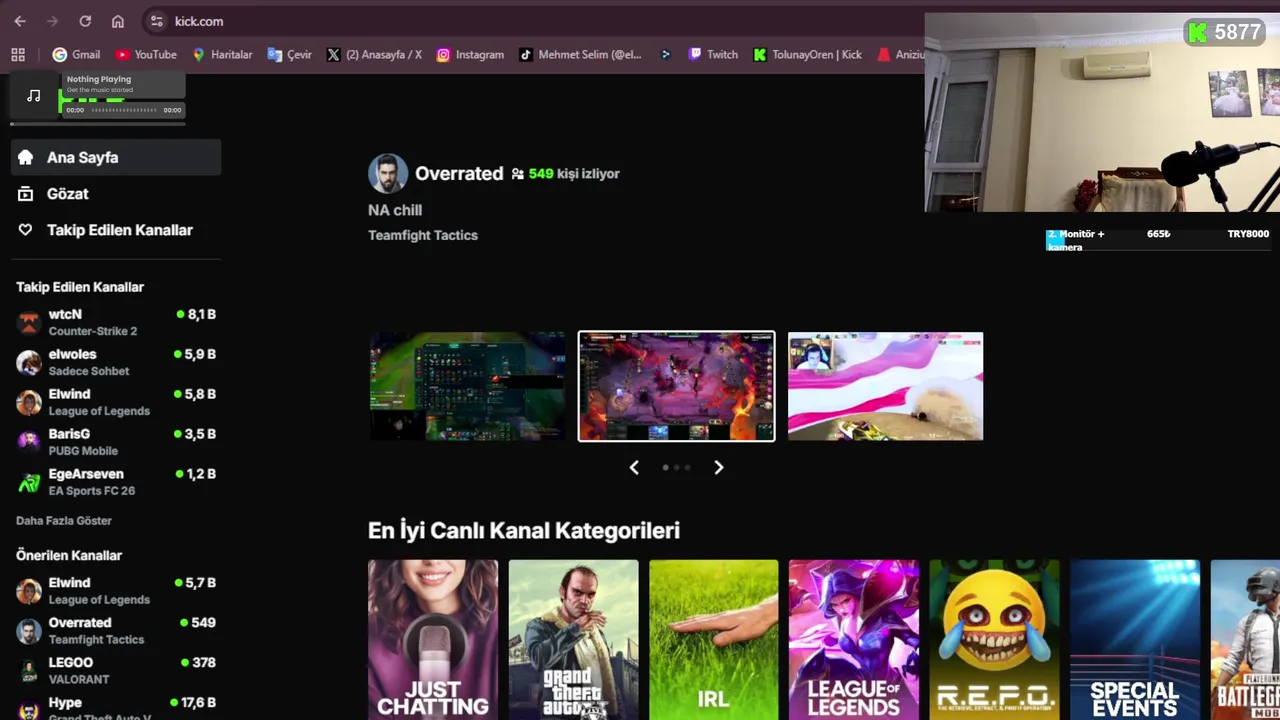This screenshot has height=720, width=1280.
Task: Click the music player progress bar
Action: (x=124, y=110)
